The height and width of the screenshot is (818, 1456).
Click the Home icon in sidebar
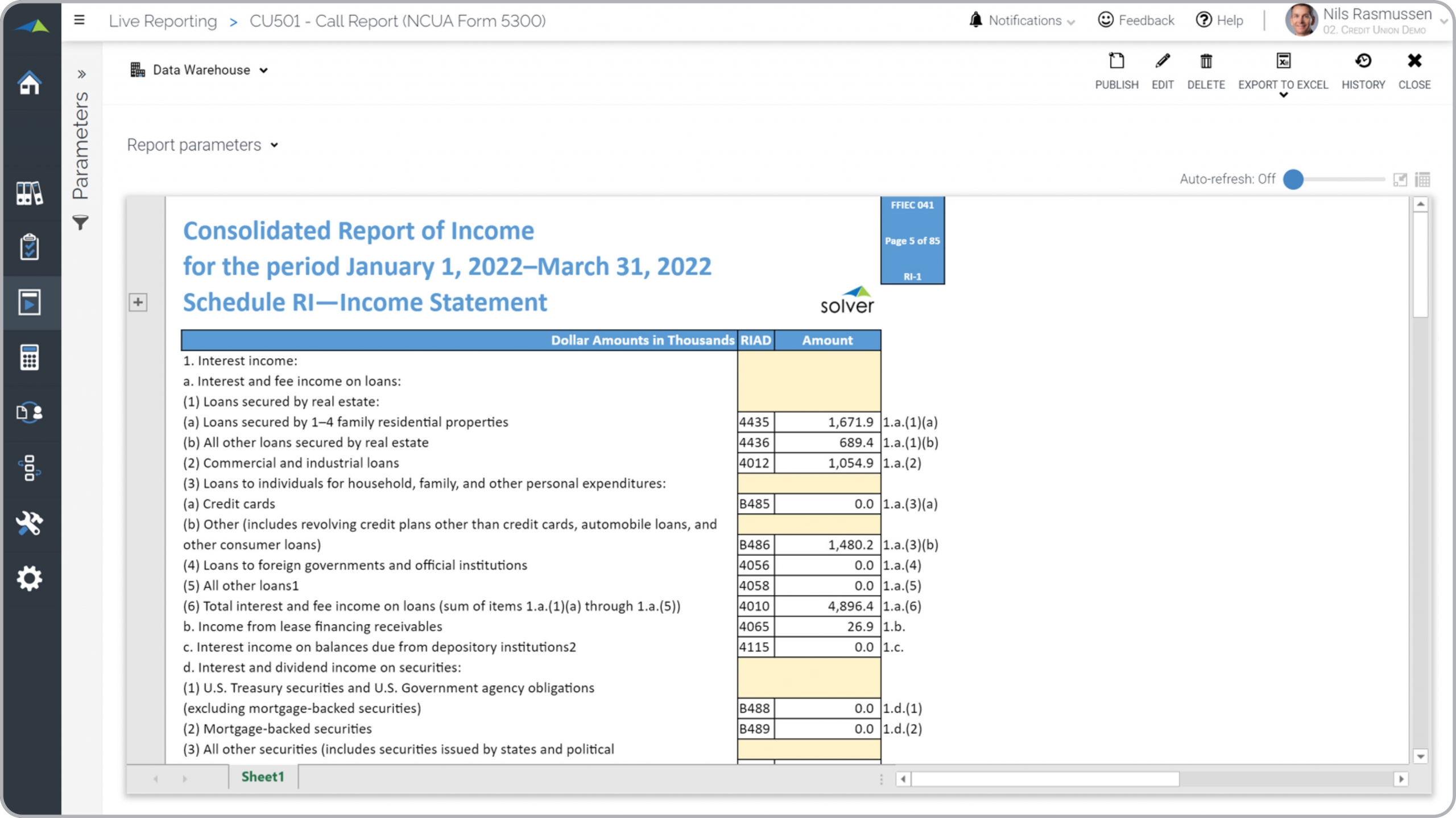click(30, 83)
